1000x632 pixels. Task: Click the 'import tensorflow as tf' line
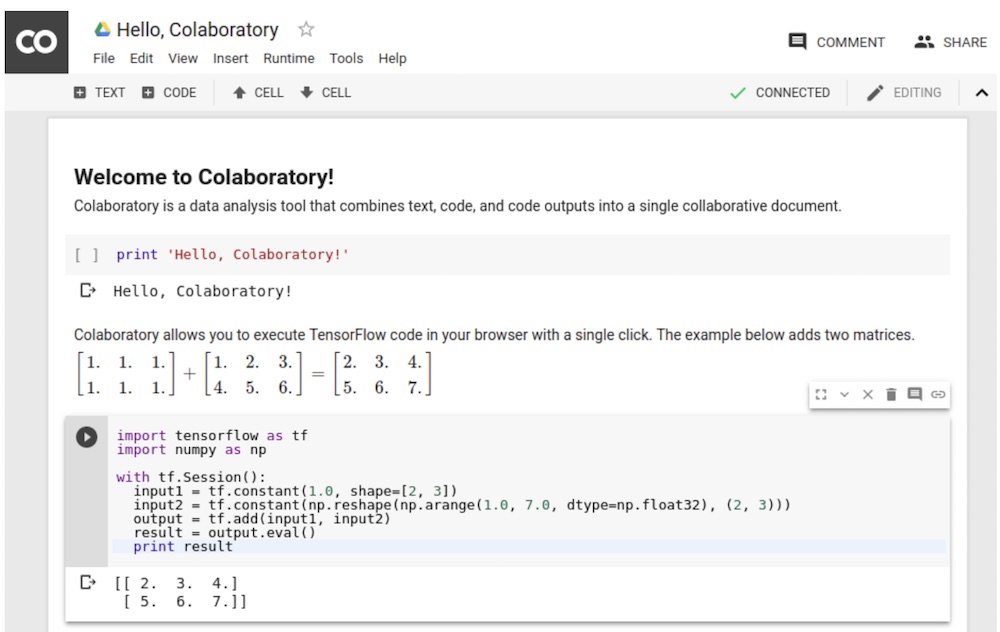click(212, 436)
